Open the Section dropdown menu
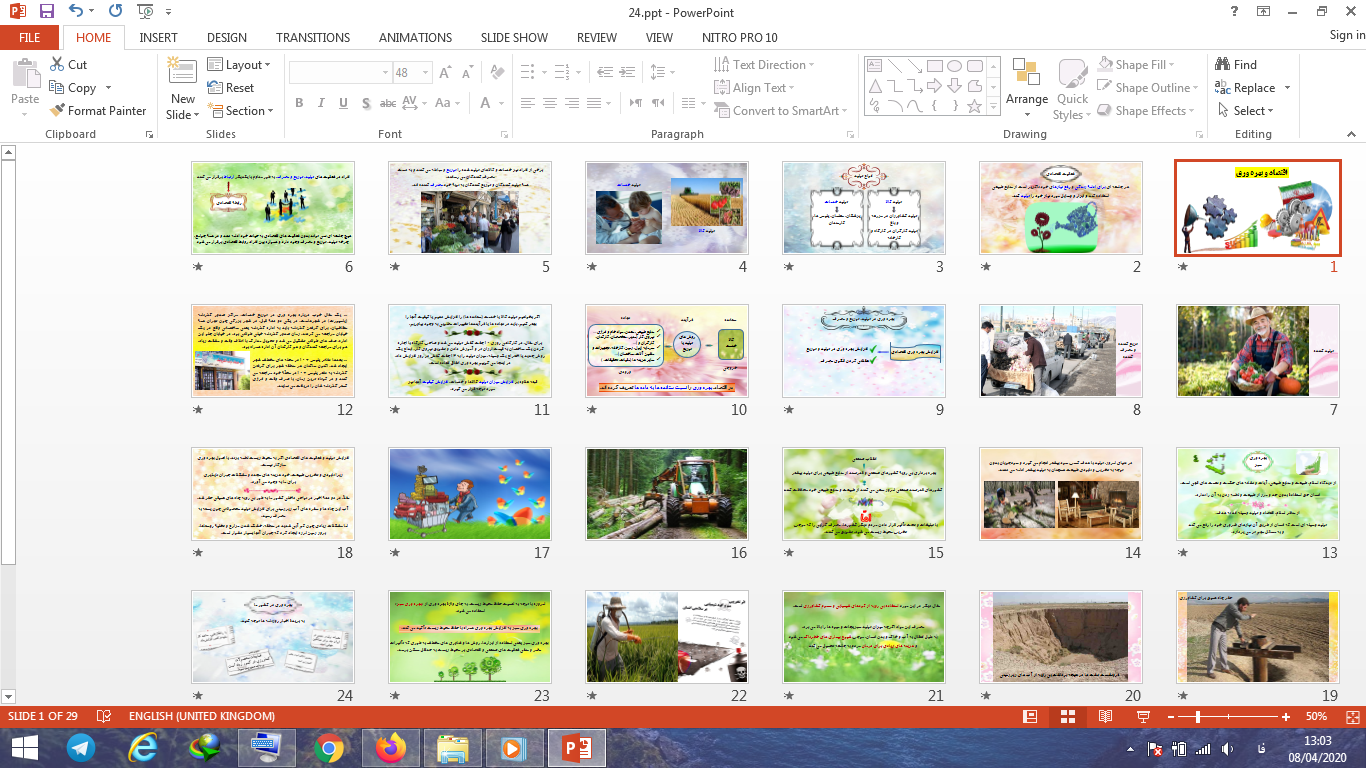Image resolution: width=1366 pixels, height=768 pixels. [240, 111]
